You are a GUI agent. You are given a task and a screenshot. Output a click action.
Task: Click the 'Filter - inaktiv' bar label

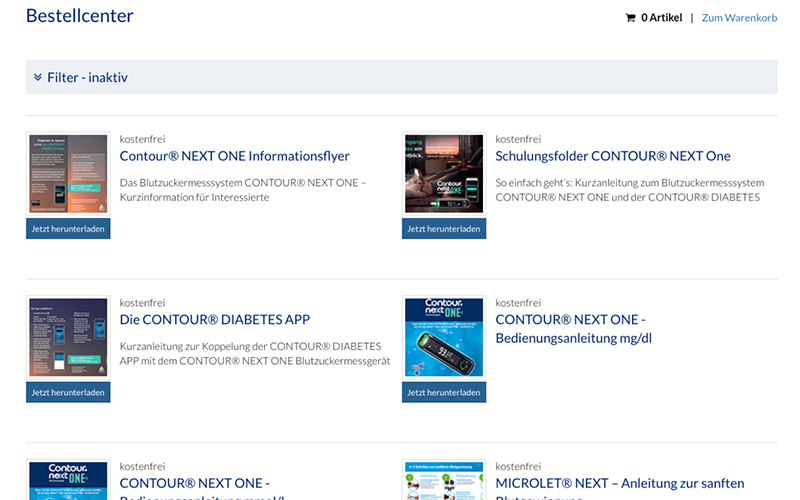coord(87,77)
